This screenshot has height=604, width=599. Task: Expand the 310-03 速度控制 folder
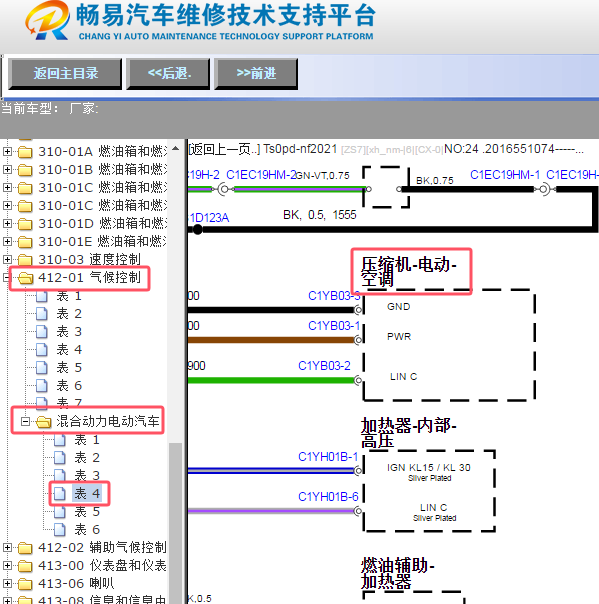point(7,259)
